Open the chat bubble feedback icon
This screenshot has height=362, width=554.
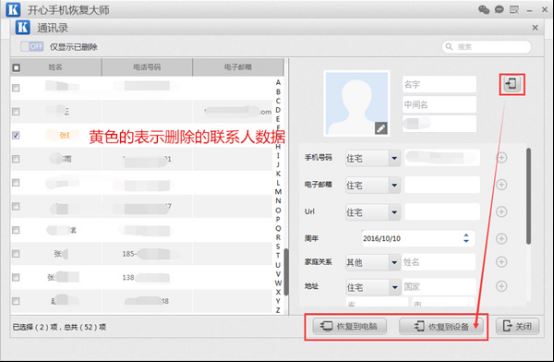499,10
